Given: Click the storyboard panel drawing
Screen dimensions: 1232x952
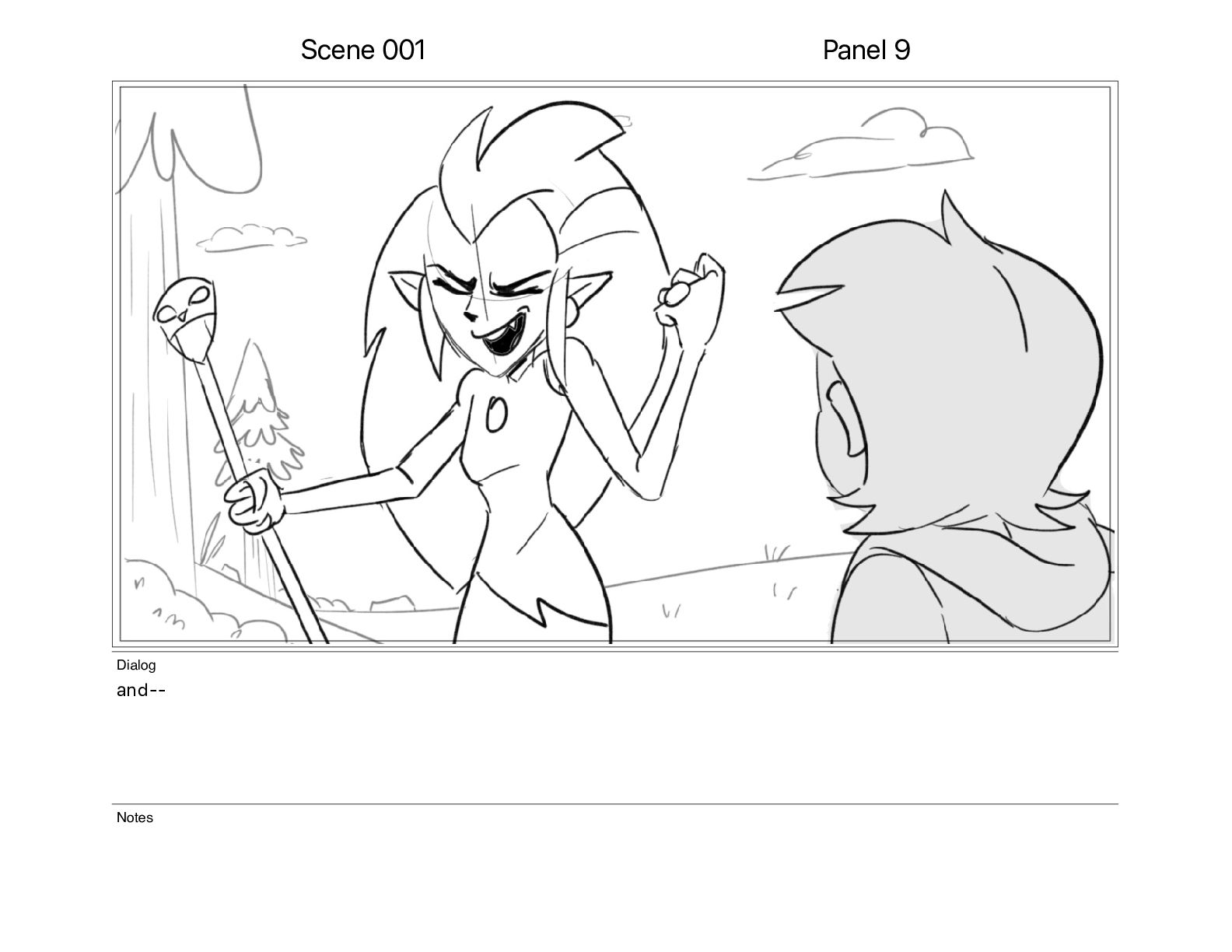Looking at the screenshot, I should coord(615,364).
